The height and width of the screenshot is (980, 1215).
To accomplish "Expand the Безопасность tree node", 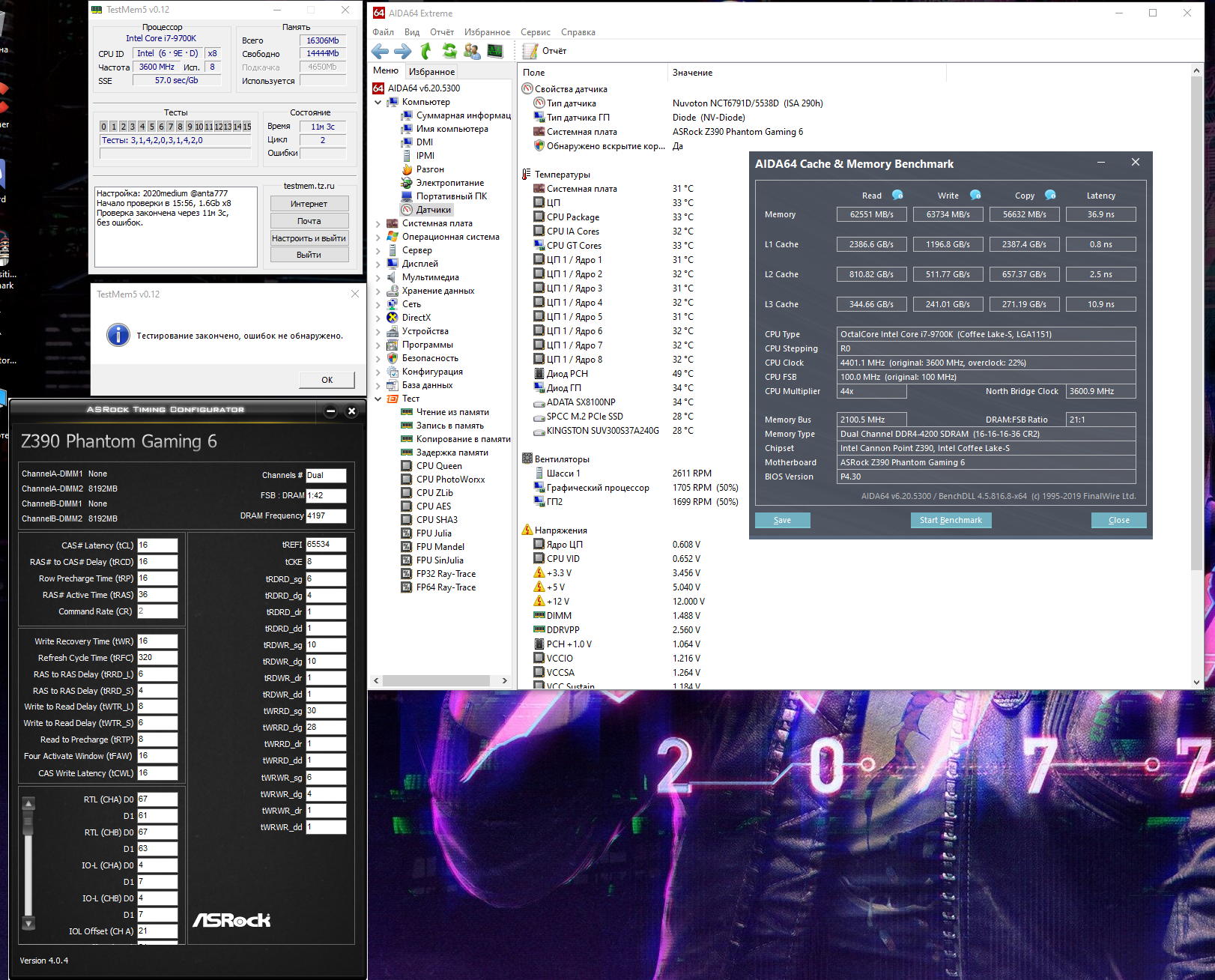I will (x=378, y=358).
